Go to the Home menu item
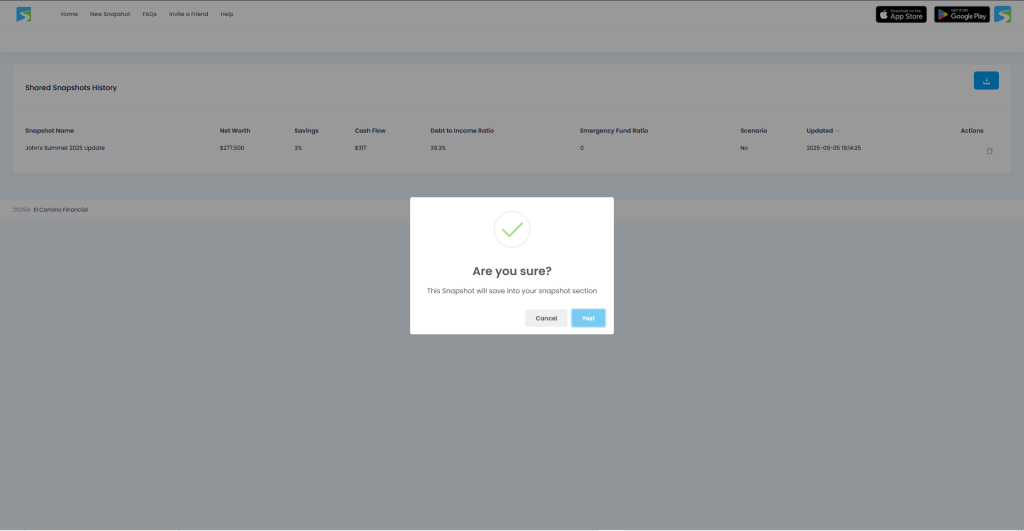The height and width of the screenshot is (531, 1024). [x=69, y=14]
